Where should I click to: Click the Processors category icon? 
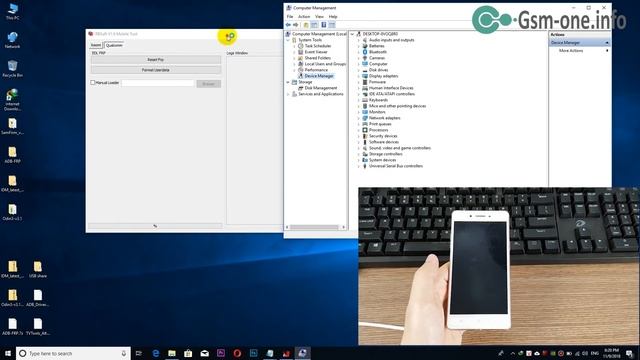click(x=365, y=130)
